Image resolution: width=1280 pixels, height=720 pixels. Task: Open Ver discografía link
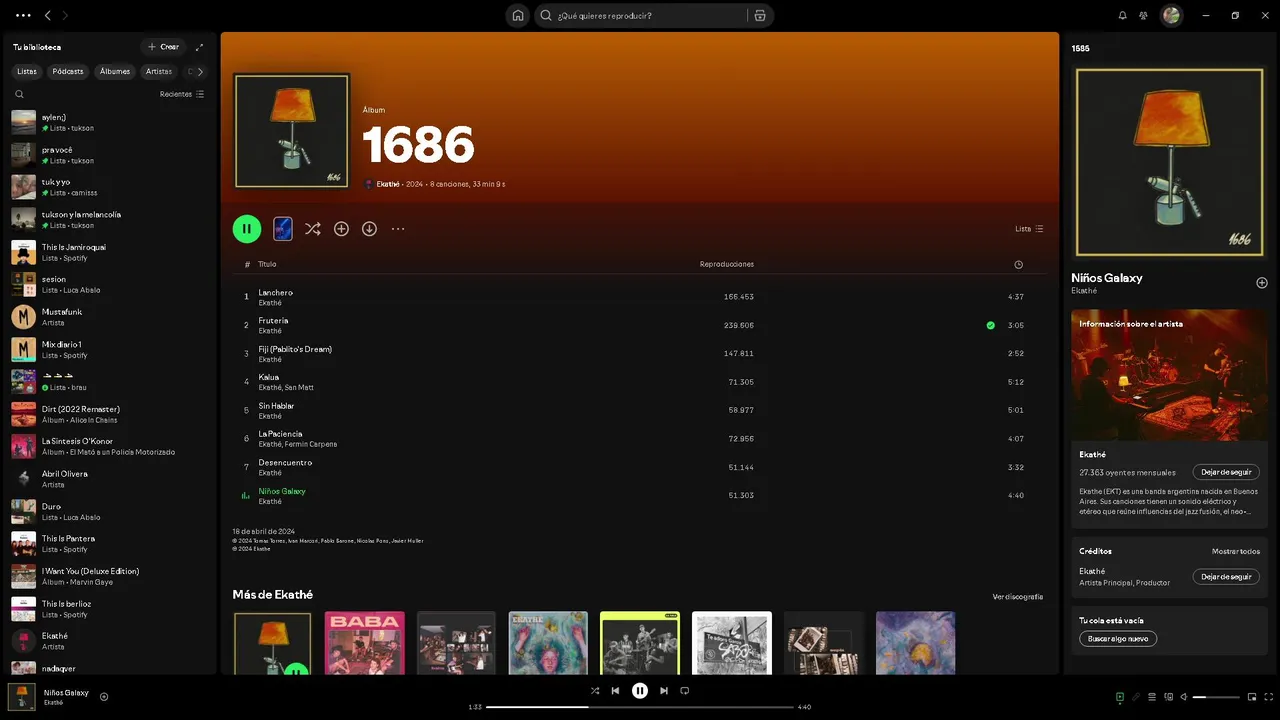click(1017, 597)
